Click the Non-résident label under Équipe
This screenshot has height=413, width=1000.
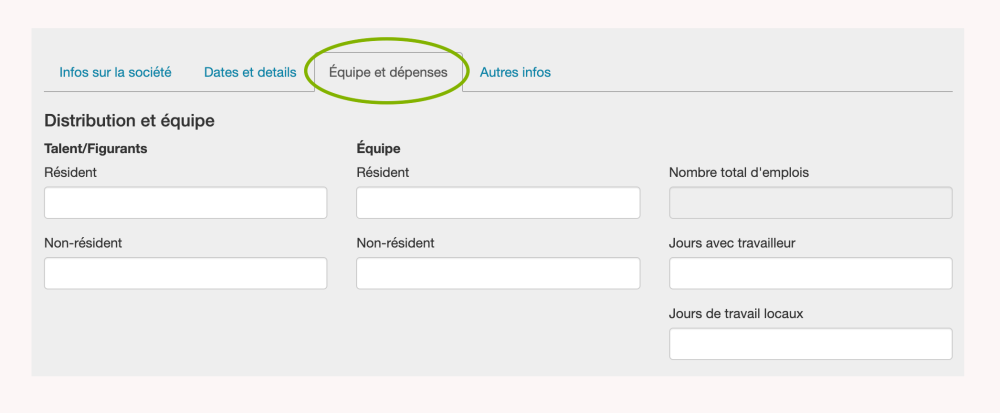(x=395, y=242)
